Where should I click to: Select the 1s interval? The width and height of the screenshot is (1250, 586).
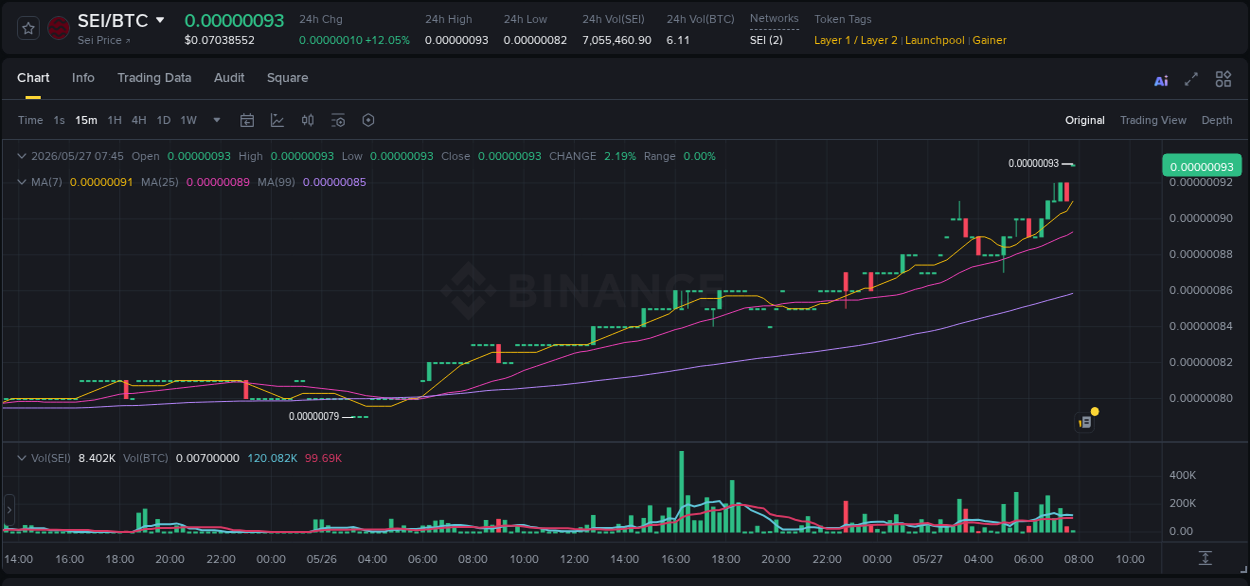[x=59, y=120]
